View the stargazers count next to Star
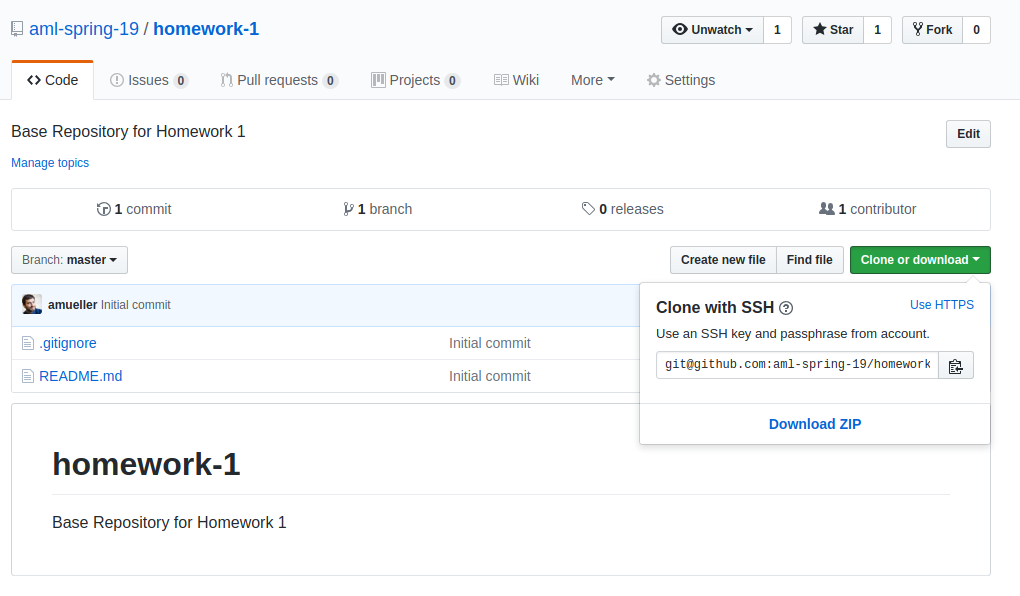Screen dimensions: 1020x596 click(x=878, y=30)
